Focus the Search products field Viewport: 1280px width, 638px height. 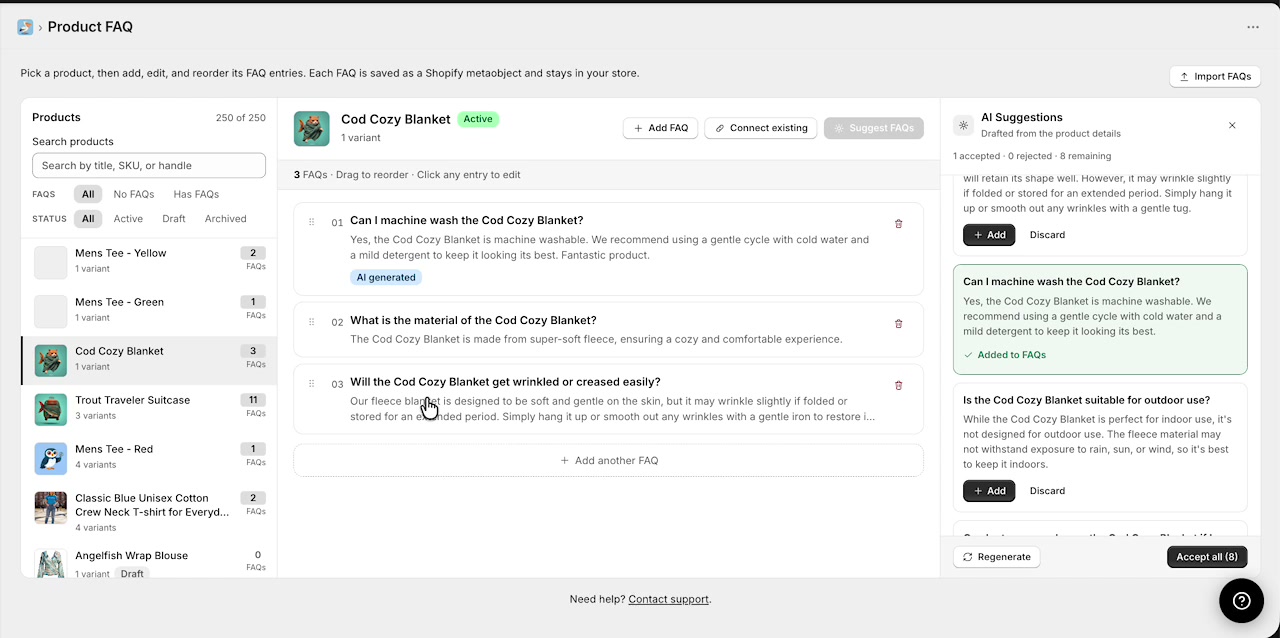(x=149, y=165)
